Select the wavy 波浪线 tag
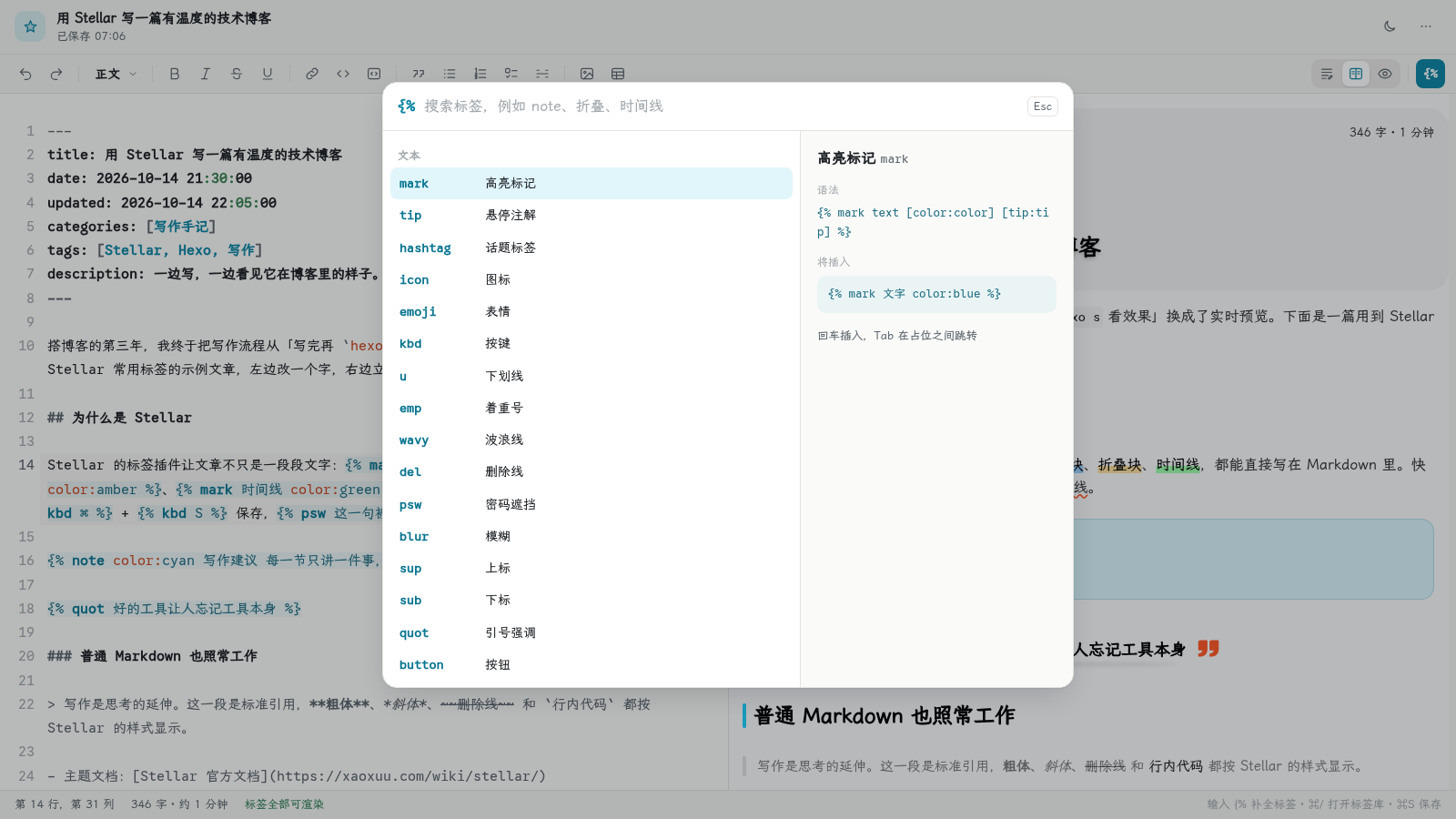The height and width of the screenshot is (819, 1456). [x=591, y=440]
